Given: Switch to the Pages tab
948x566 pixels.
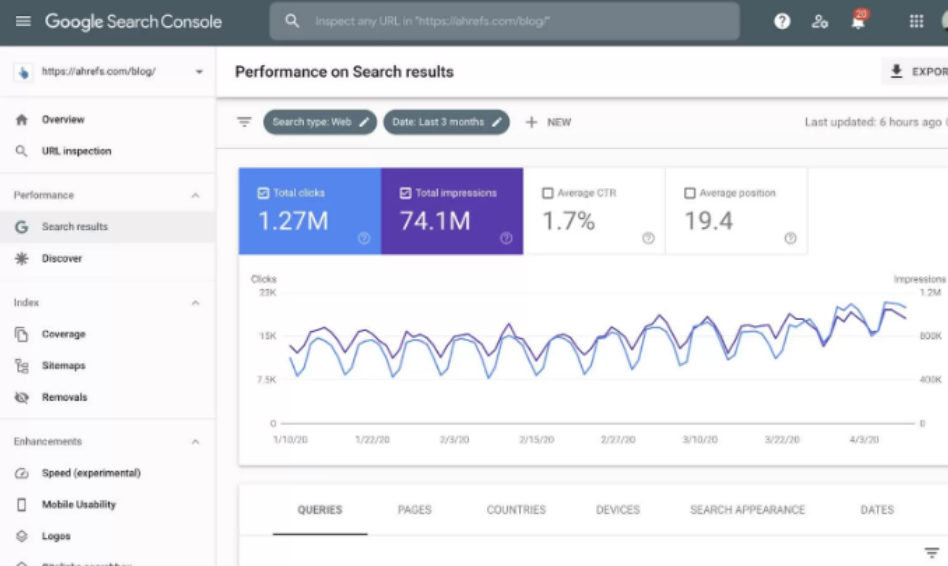Looking at the screenshot, I should pos(415,510).
